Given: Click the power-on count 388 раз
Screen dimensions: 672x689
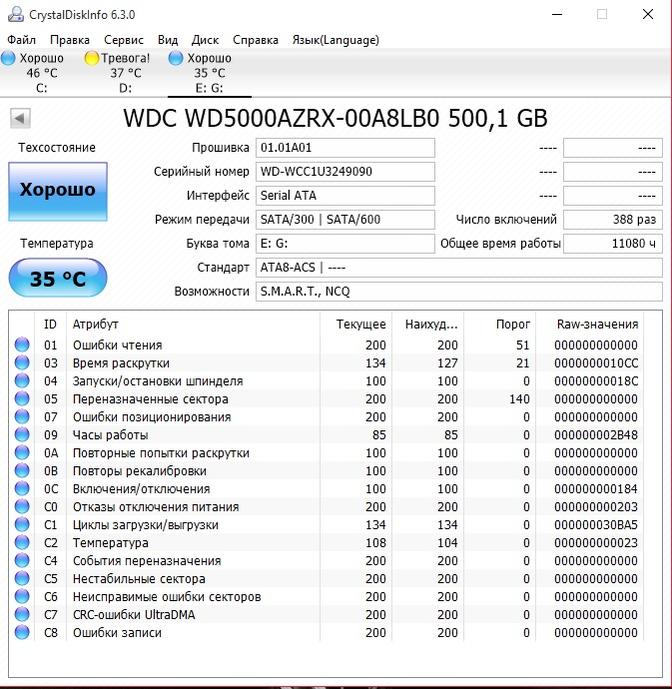Looking at the screenshot, I should pyautogui.click(x=613, y=219).
